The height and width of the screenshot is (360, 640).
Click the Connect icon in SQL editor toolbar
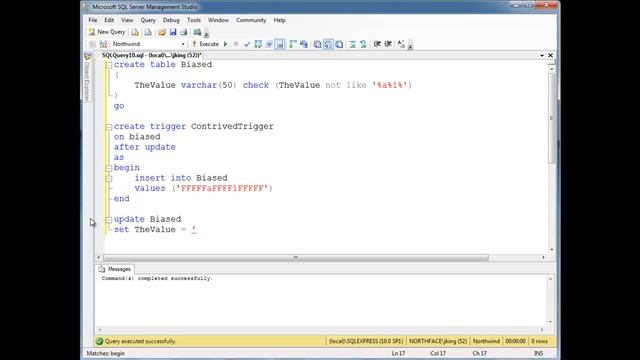click(x=92, y=44)
